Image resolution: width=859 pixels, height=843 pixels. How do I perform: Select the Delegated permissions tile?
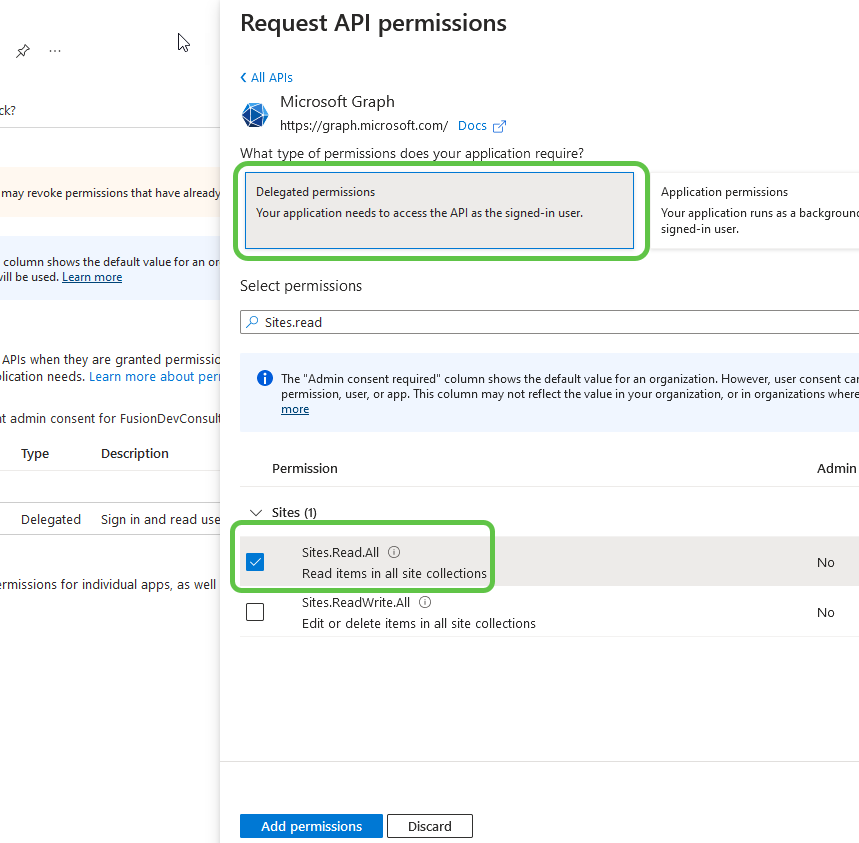440,210
